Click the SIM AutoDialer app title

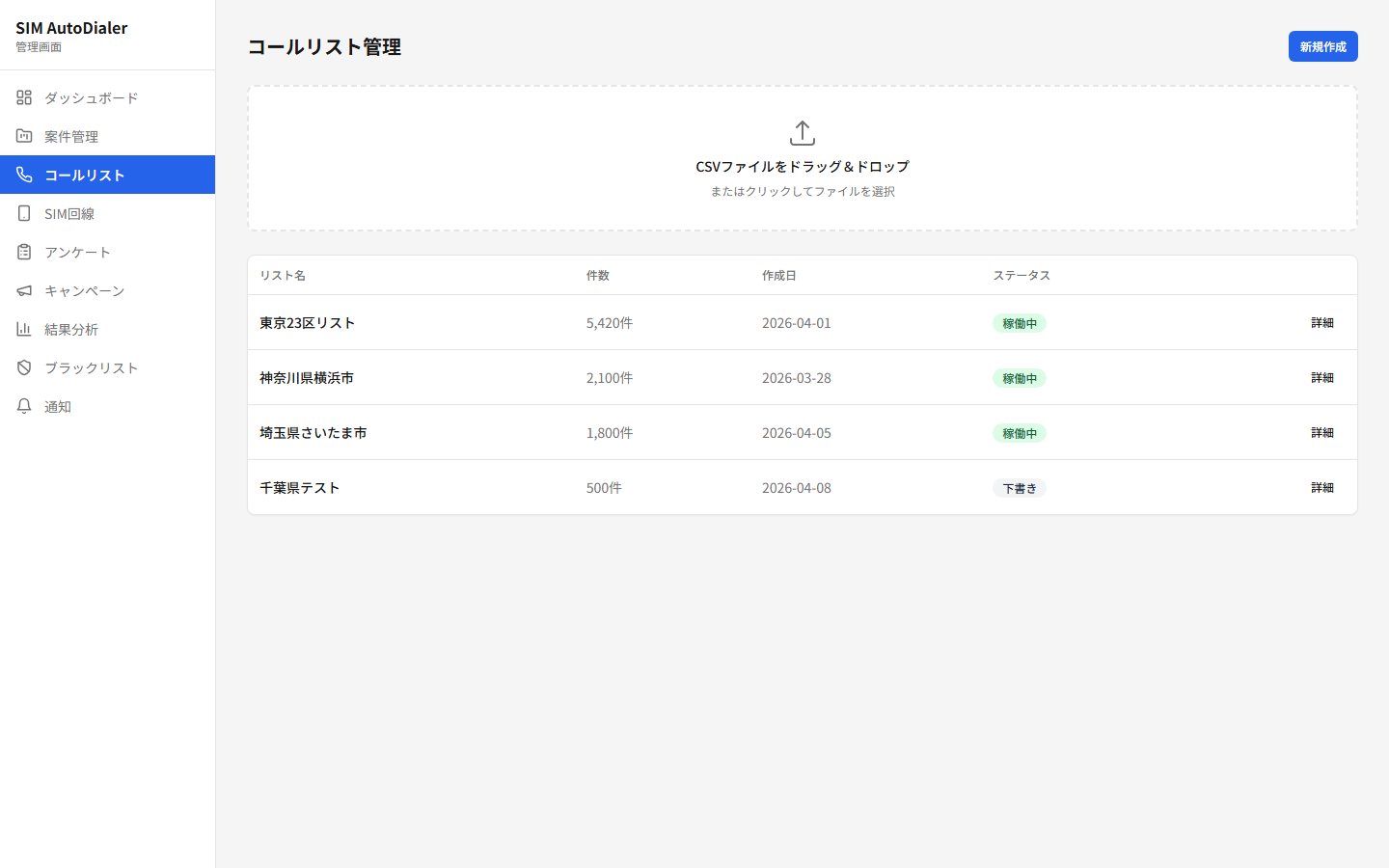[71, 28]
